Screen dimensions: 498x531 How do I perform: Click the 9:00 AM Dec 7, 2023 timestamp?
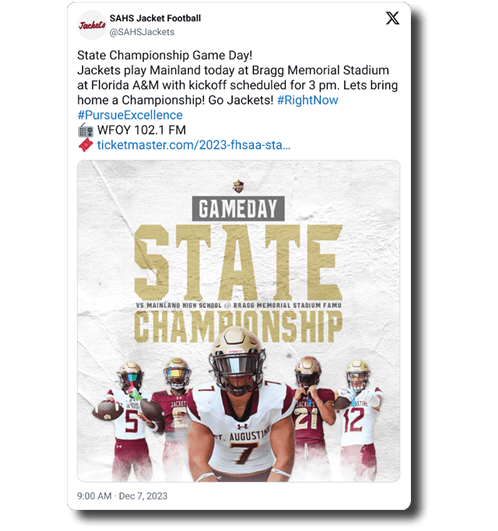coord(122,496)
